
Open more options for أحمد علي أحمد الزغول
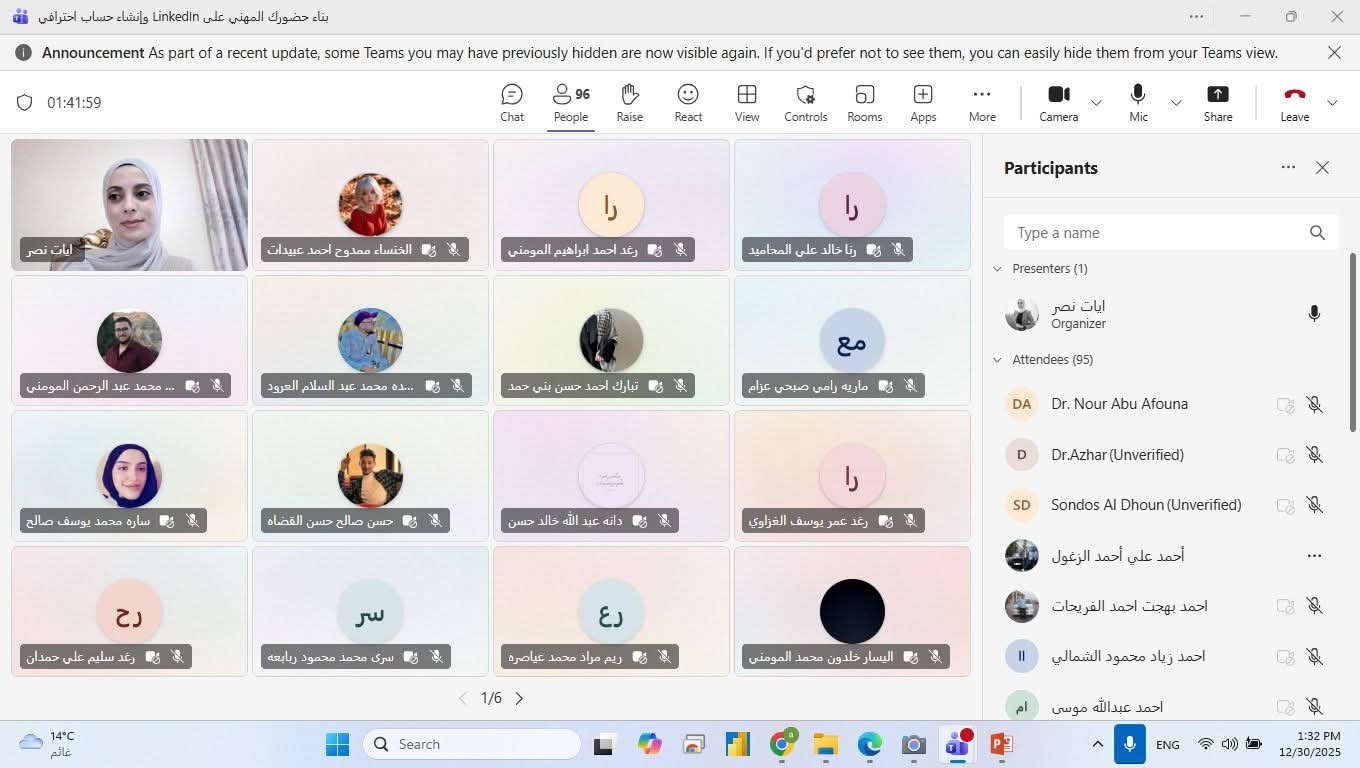pyautogui.click(x=1314, y=555)
